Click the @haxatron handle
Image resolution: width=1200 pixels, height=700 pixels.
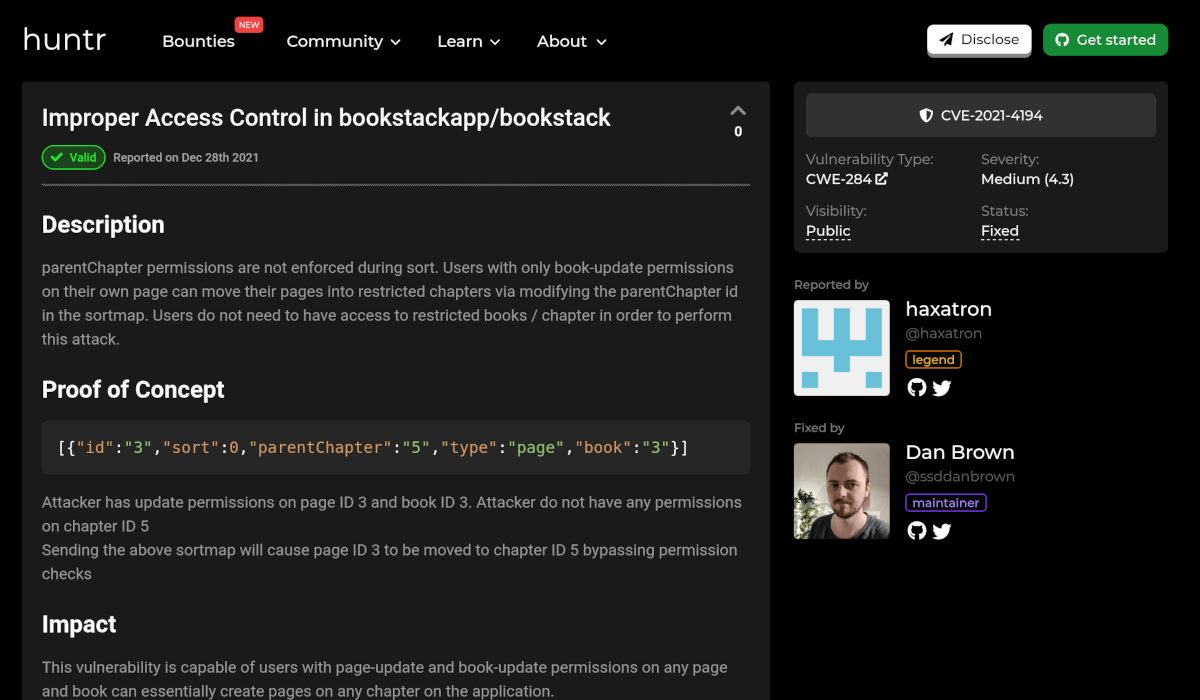(944, 333)
